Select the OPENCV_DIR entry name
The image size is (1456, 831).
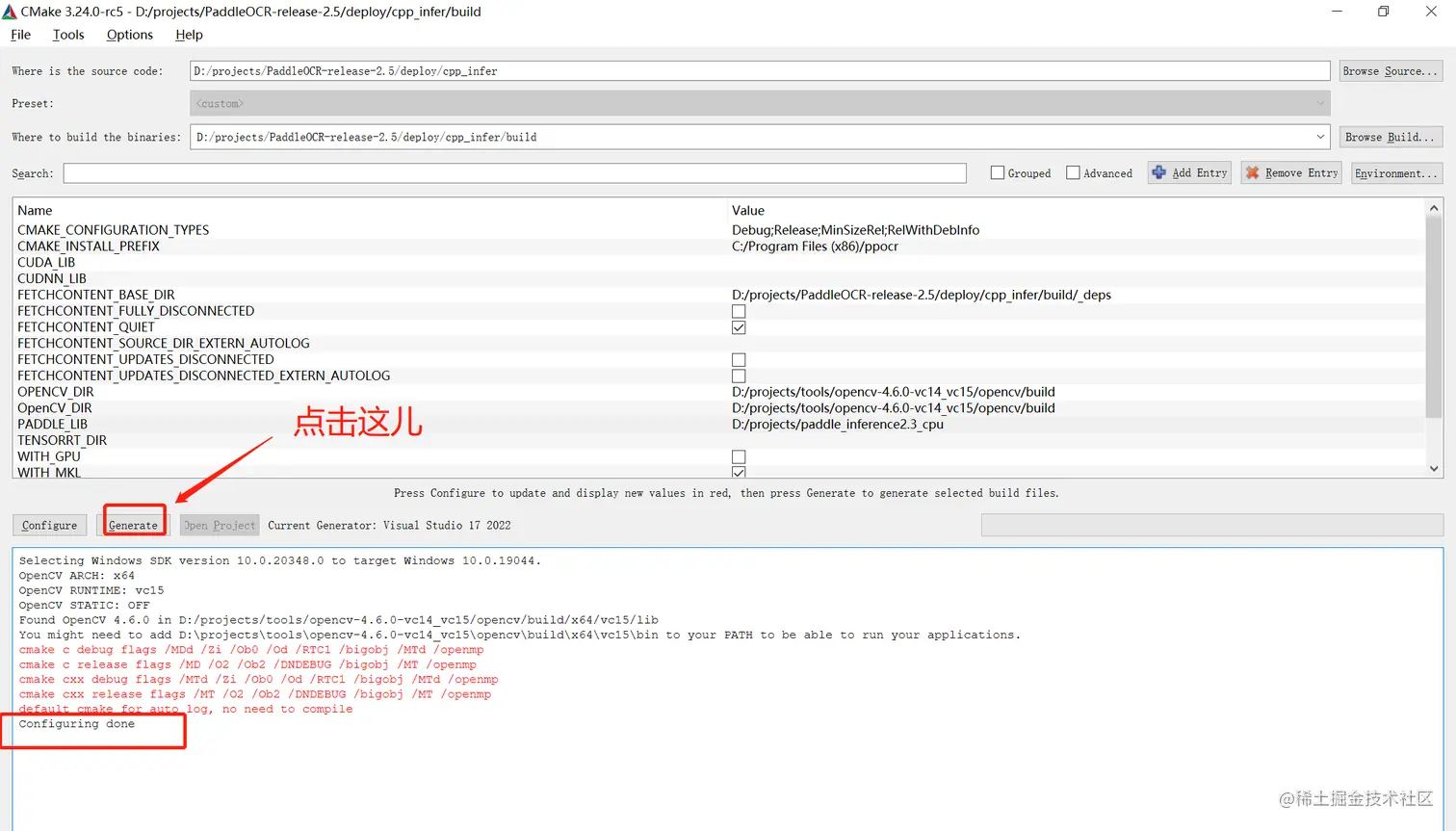click(x=56, y=392)
